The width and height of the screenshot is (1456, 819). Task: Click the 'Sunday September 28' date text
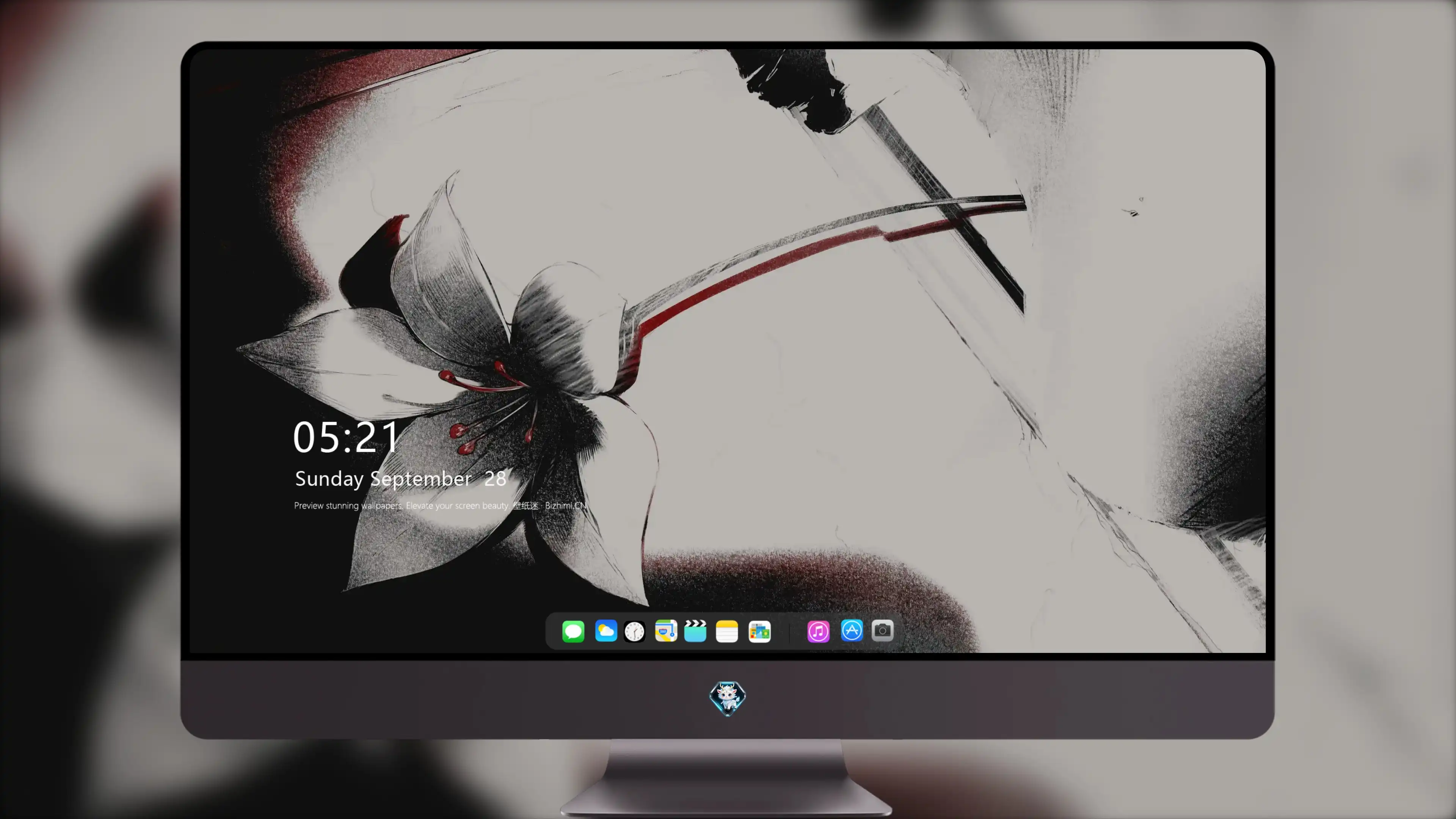401,479
